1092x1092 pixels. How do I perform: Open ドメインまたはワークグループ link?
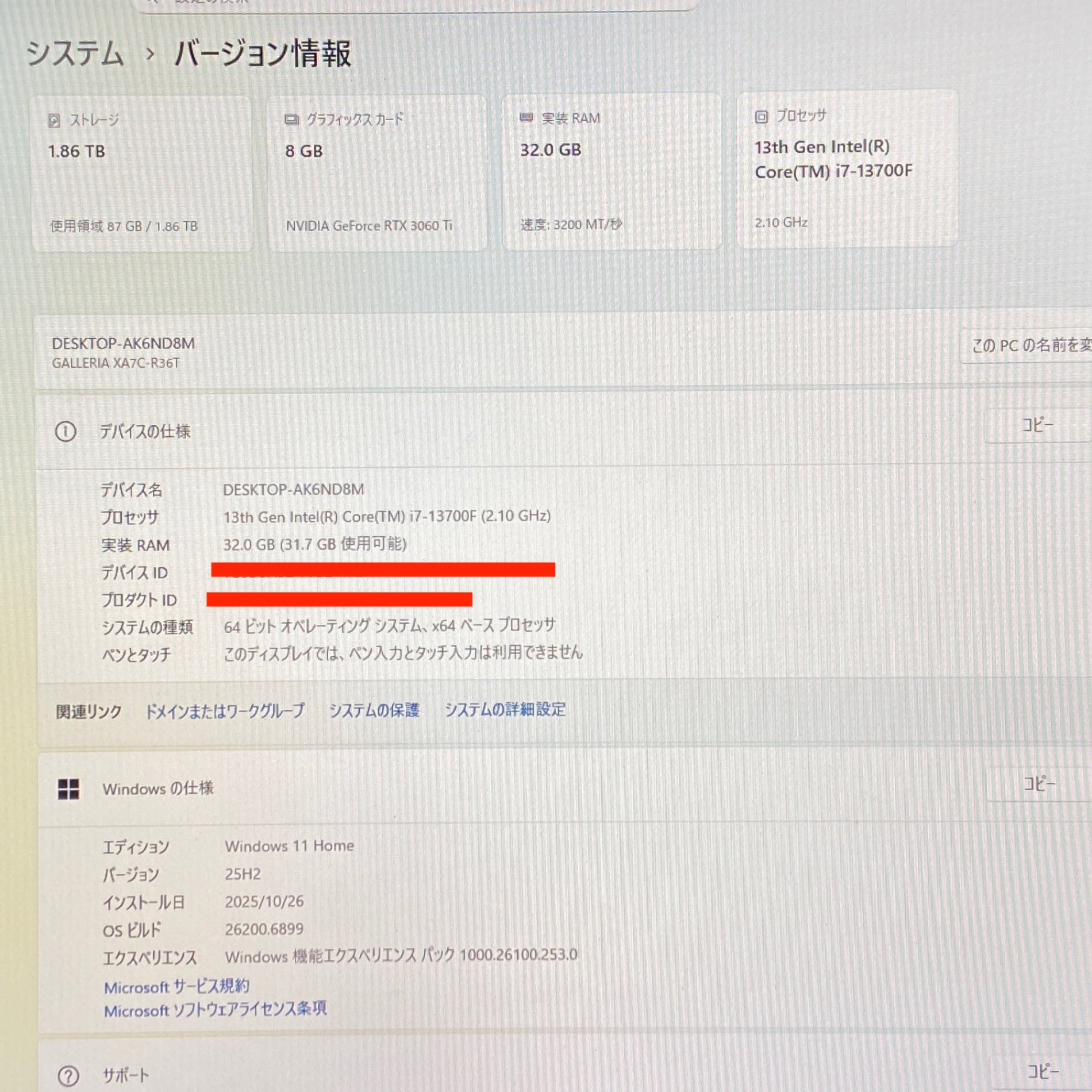(225, 711)
